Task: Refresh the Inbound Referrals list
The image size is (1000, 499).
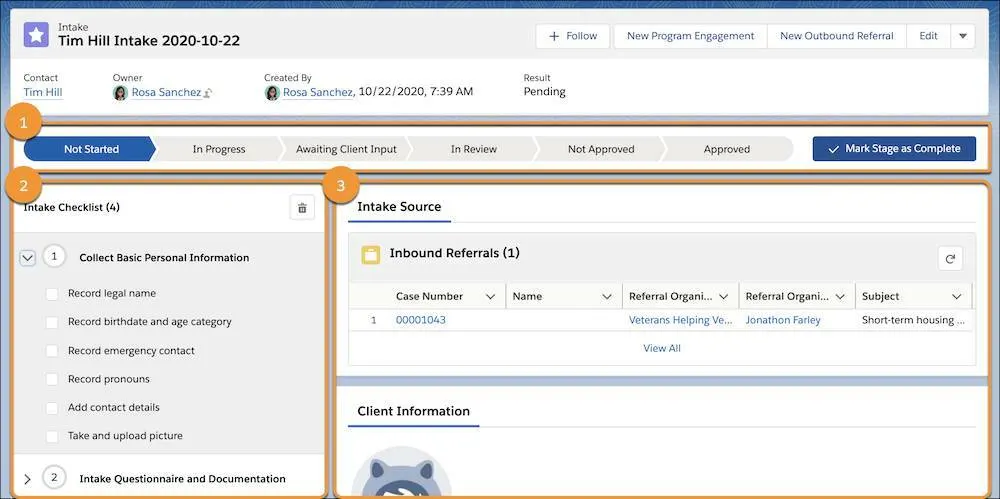Action: tap(950, 258)
